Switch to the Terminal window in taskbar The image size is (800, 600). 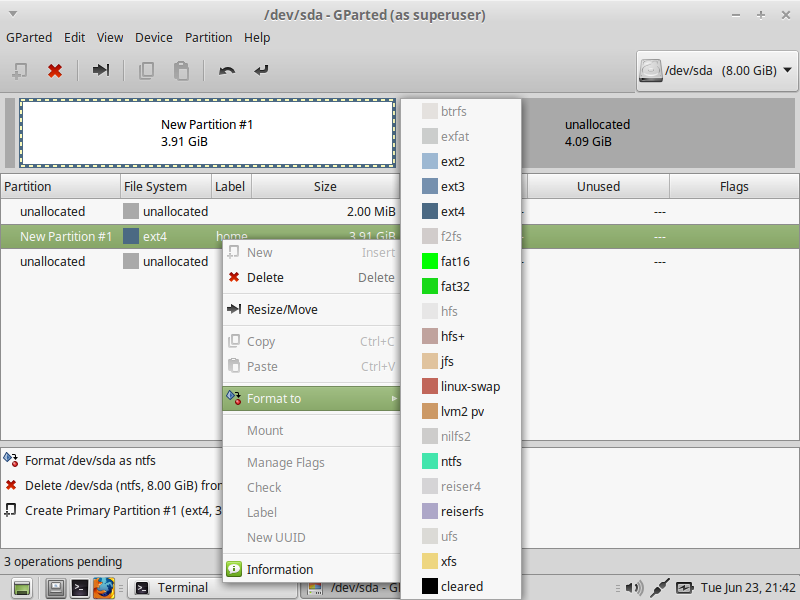tap(212, 588)
